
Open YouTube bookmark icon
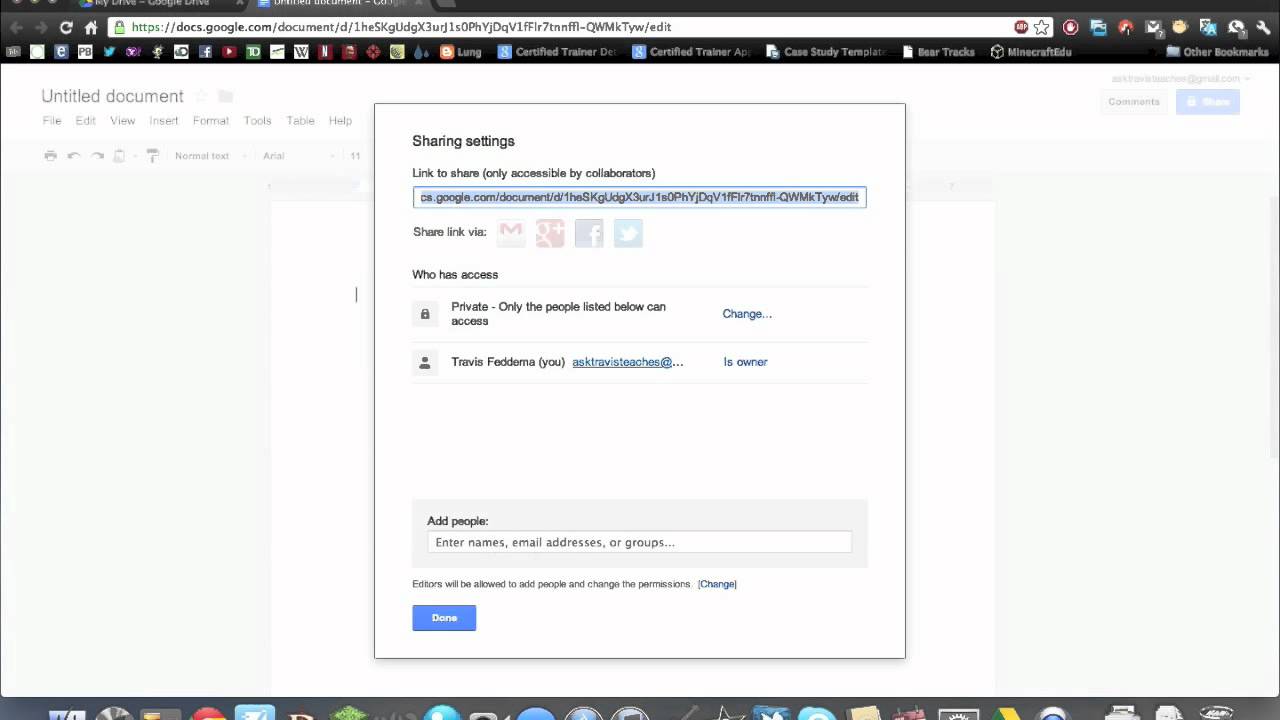[229, 51]
